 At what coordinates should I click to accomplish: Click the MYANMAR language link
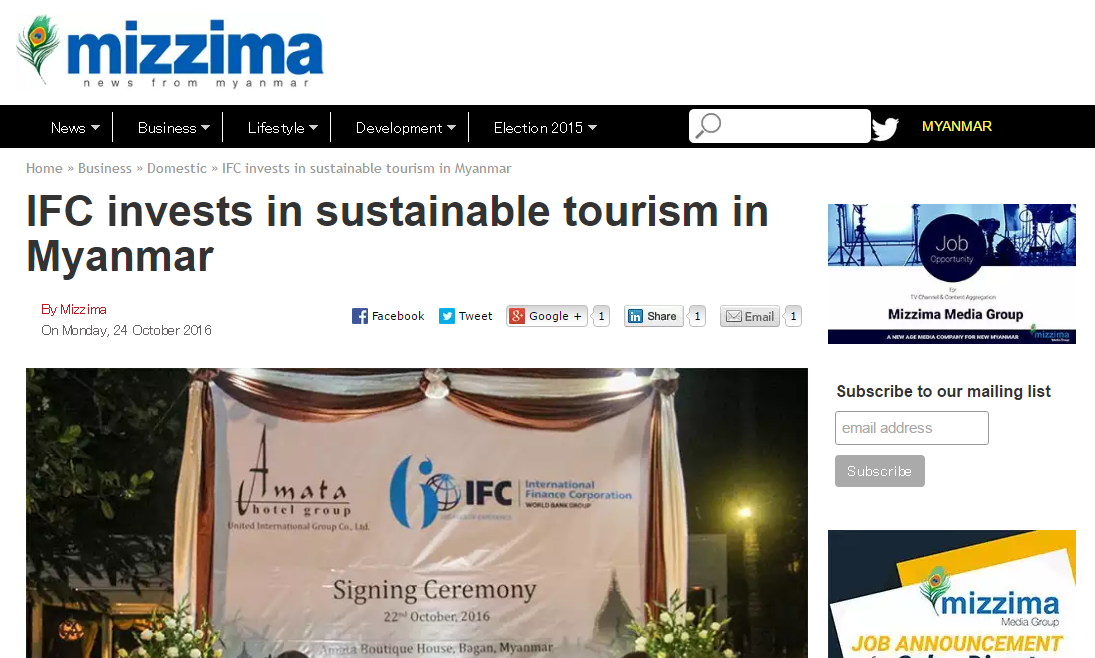tap(957, 126)
